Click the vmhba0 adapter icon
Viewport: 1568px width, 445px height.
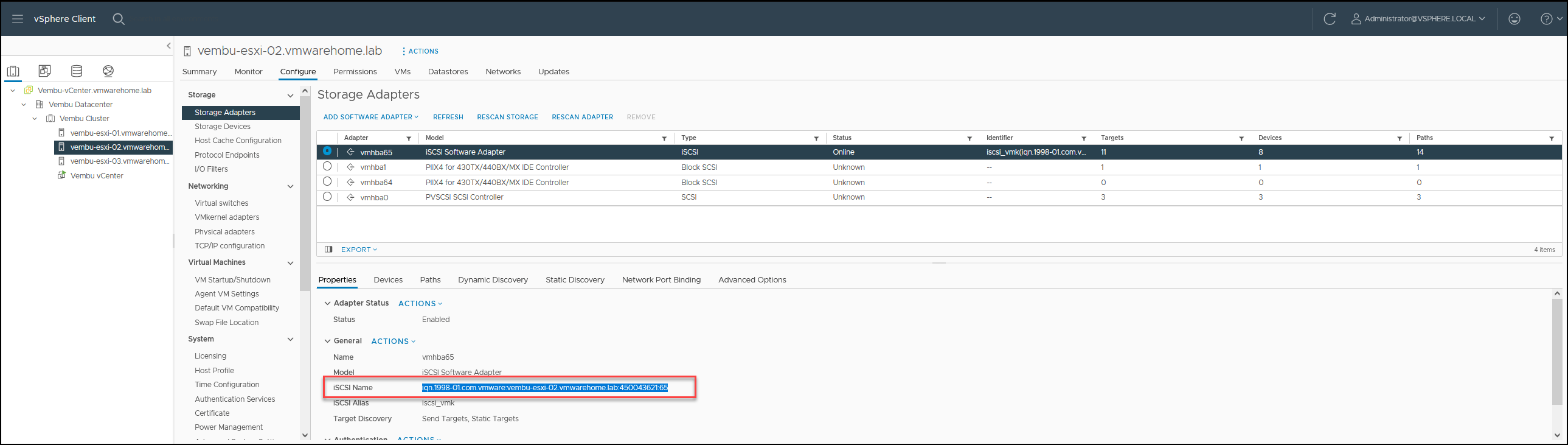point(350,197)
